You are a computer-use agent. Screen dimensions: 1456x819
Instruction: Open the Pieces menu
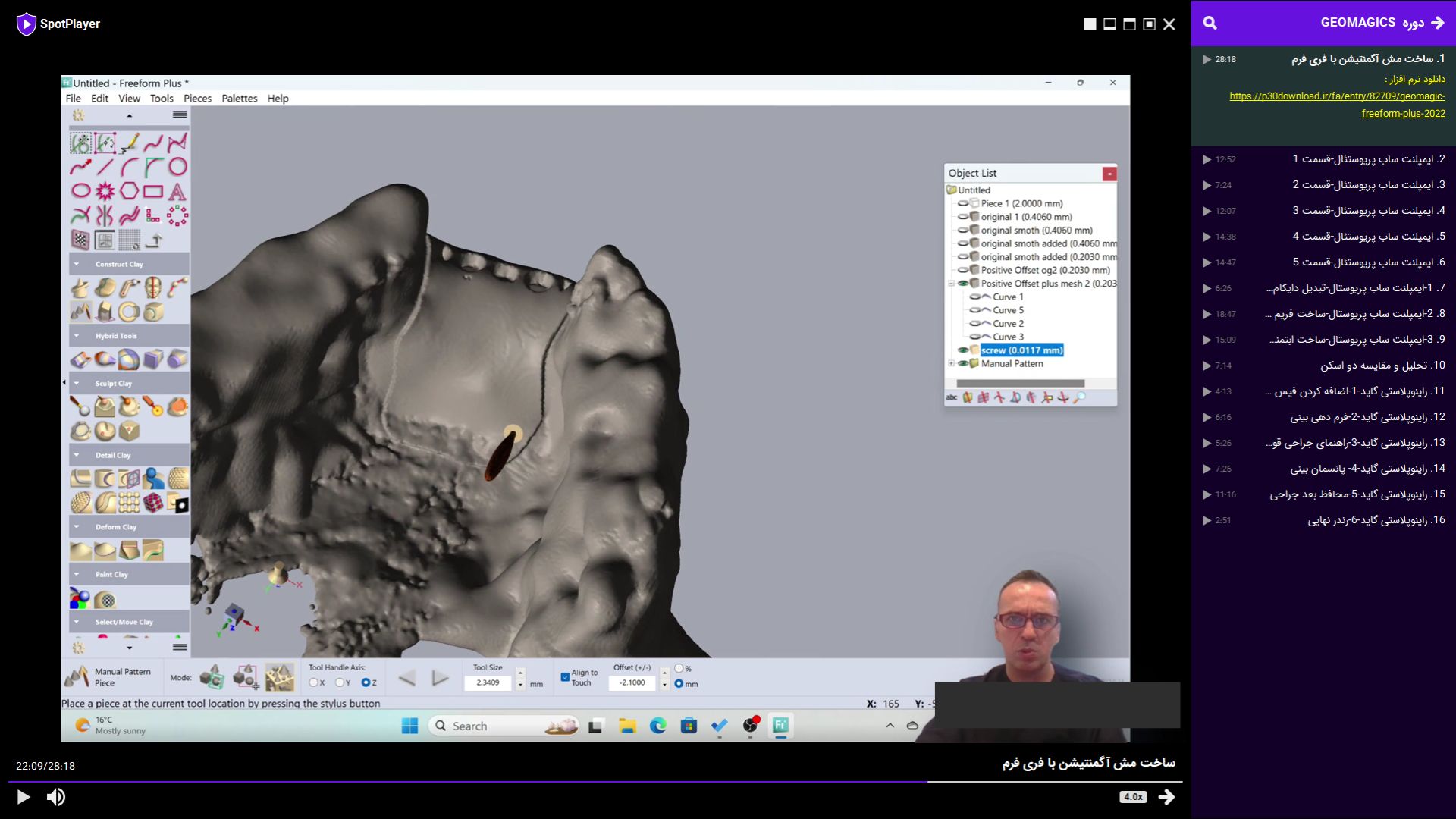coord(197,99)
